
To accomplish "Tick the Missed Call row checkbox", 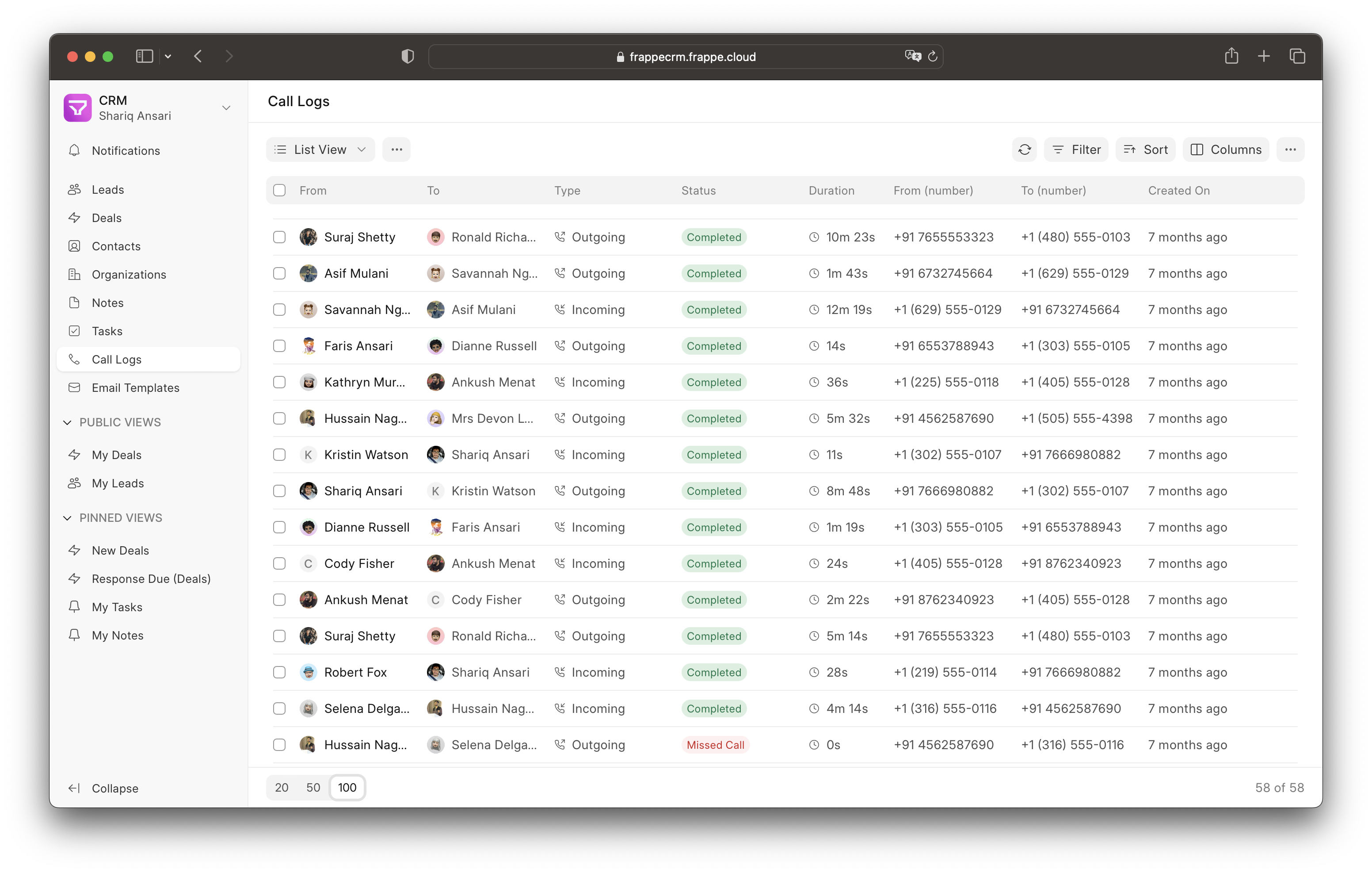I will [279, 745].
